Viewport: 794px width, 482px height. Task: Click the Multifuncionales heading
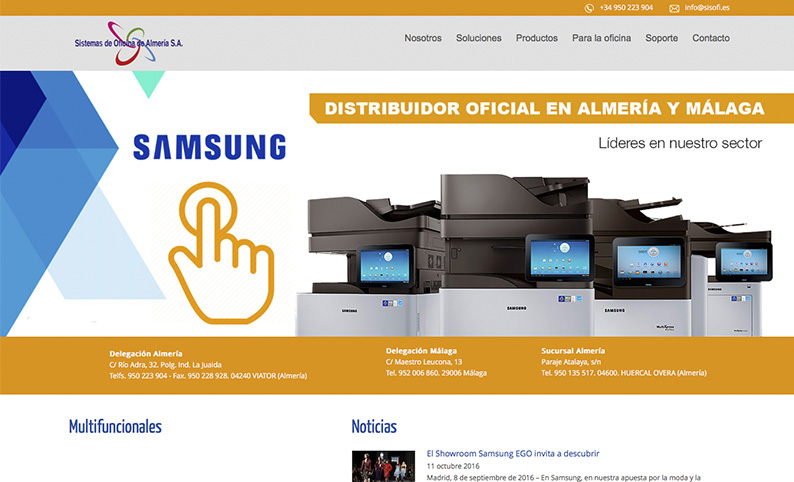coord(115,426)
